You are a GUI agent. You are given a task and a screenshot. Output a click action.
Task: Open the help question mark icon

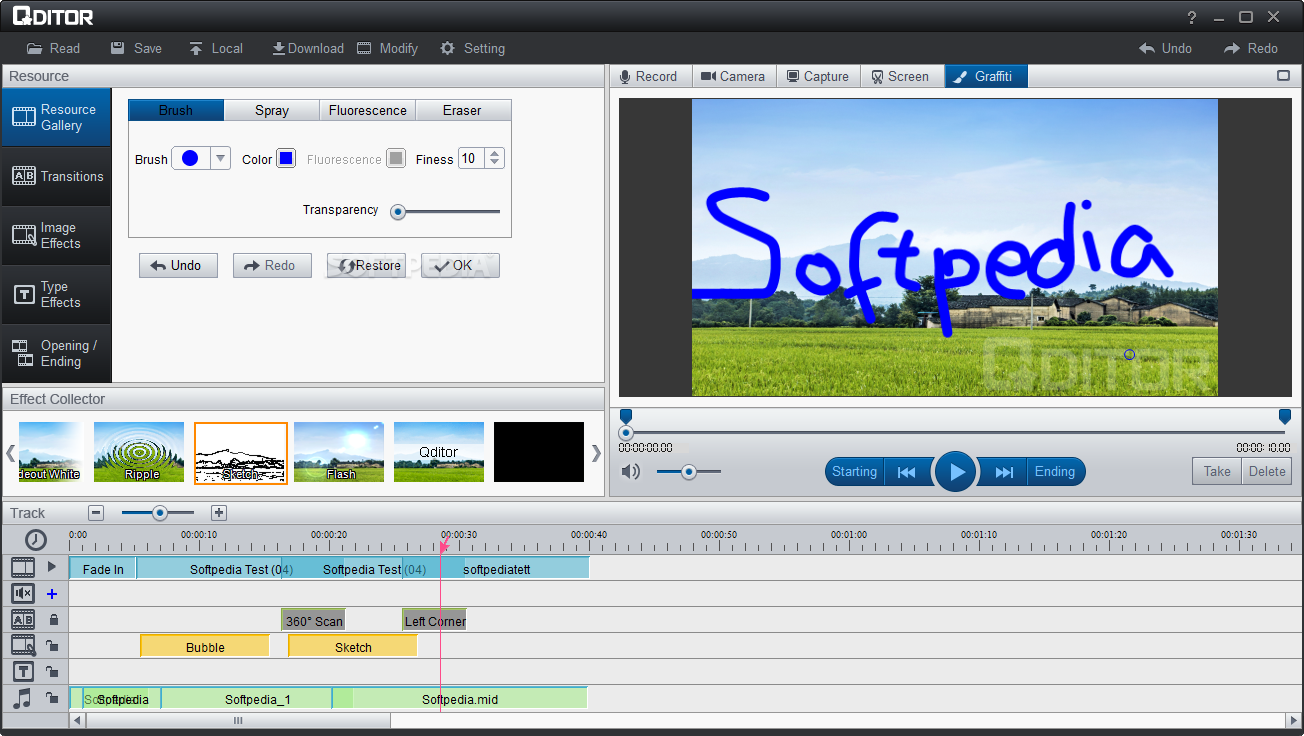click(x=1192, y=17)
